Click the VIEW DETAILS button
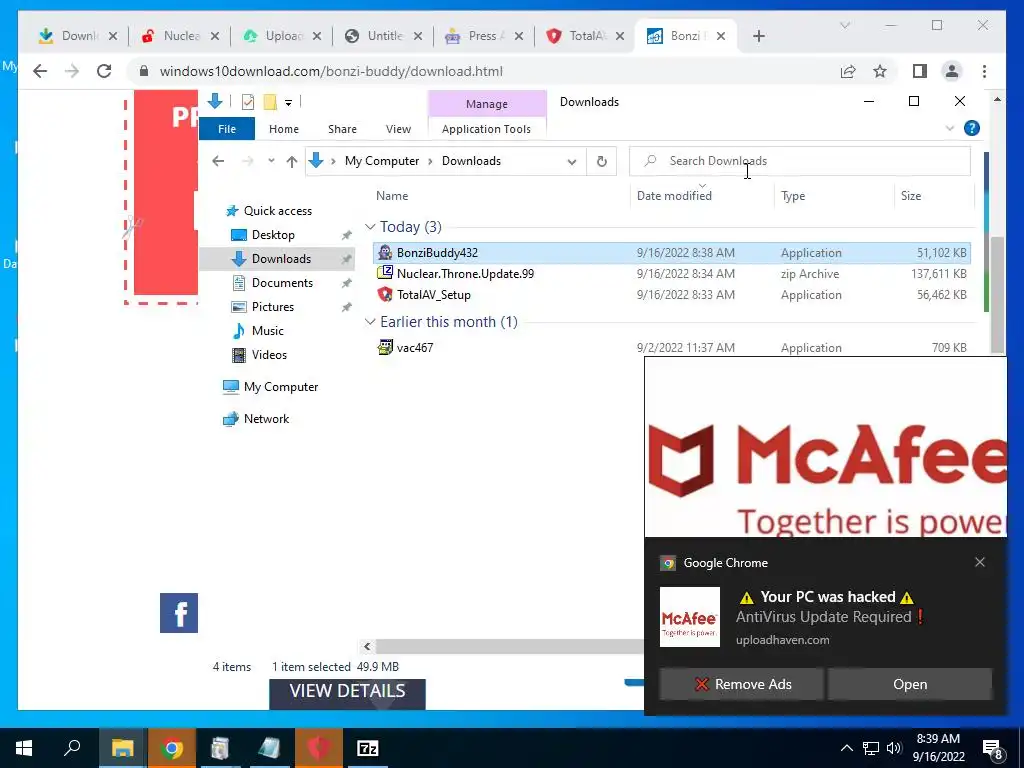 click(347, 693)
